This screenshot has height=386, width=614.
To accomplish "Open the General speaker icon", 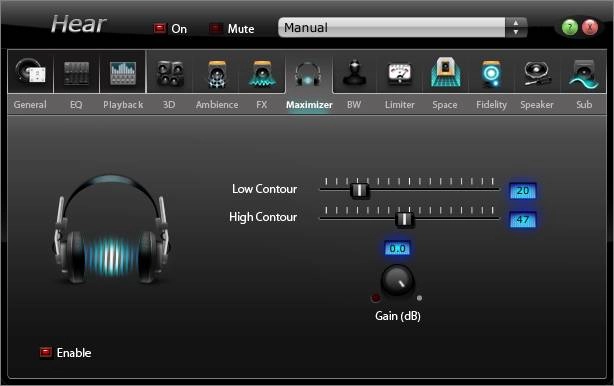I will coord(30,72).
